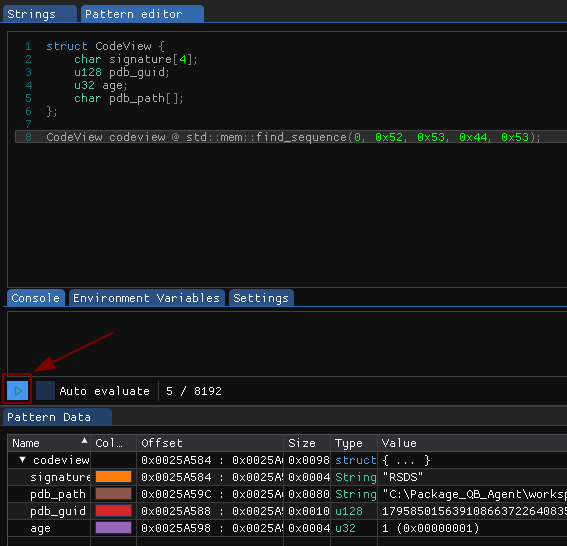567x546 pixels.
Task: Click the pdb_guid u128 value
Action: coord(474,511)
